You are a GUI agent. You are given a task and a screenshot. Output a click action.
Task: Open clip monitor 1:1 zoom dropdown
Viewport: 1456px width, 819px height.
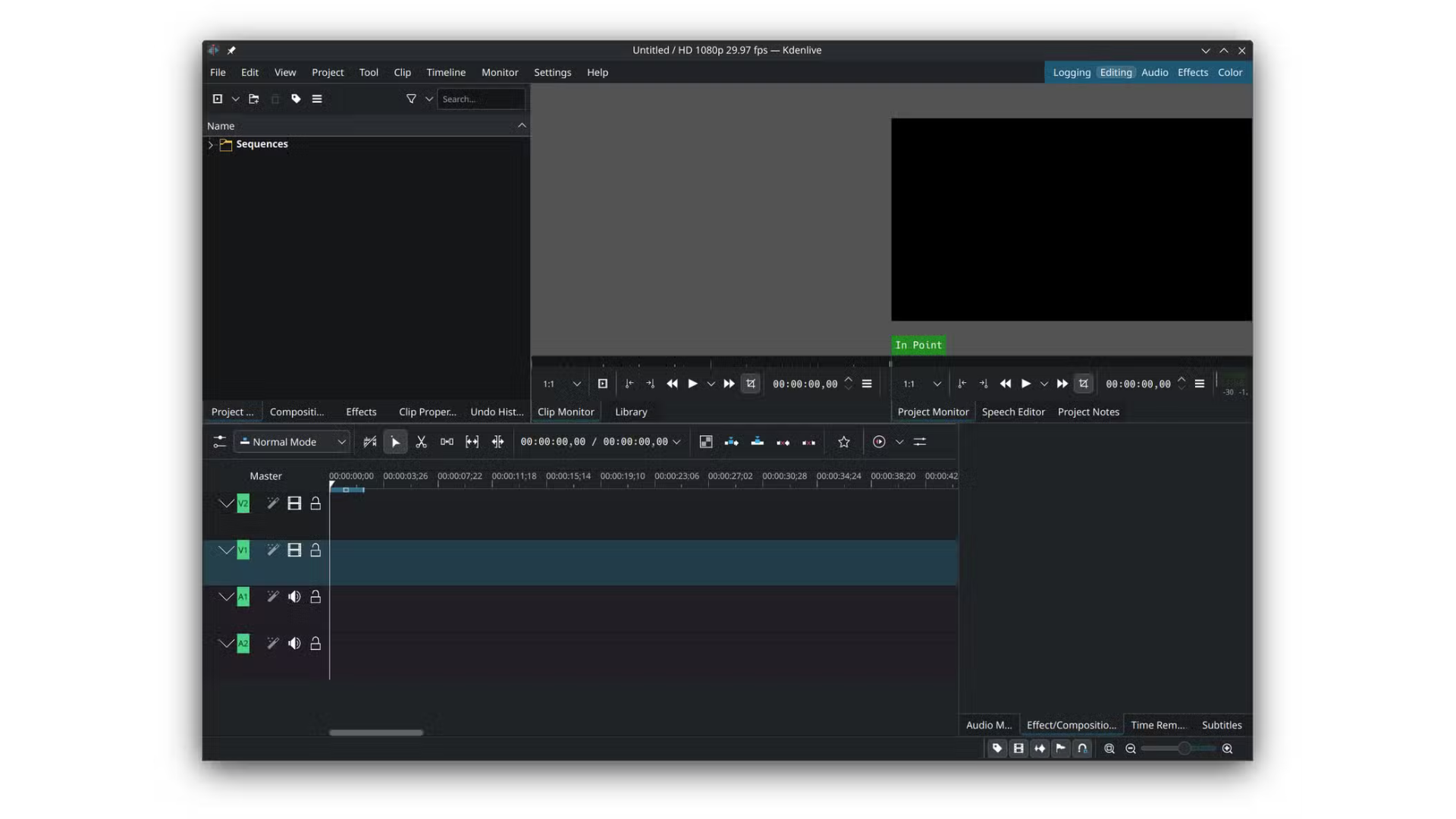point(576,384)
